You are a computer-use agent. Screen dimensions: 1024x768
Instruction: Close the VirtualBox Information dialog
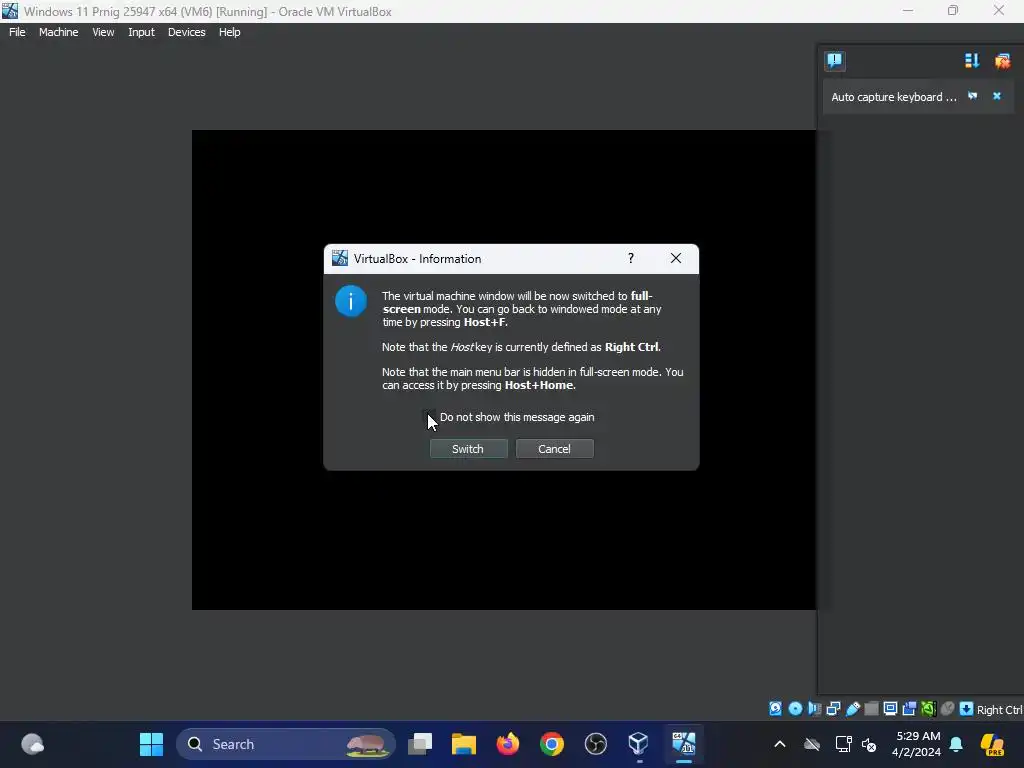(x=676, y=258)
